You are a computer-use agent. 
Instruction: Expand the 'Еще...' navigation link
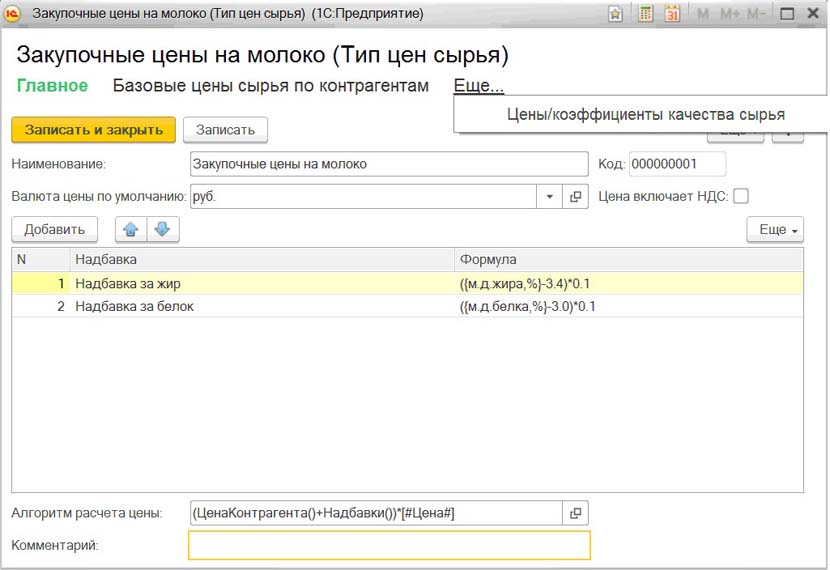(x=478, y=86)
